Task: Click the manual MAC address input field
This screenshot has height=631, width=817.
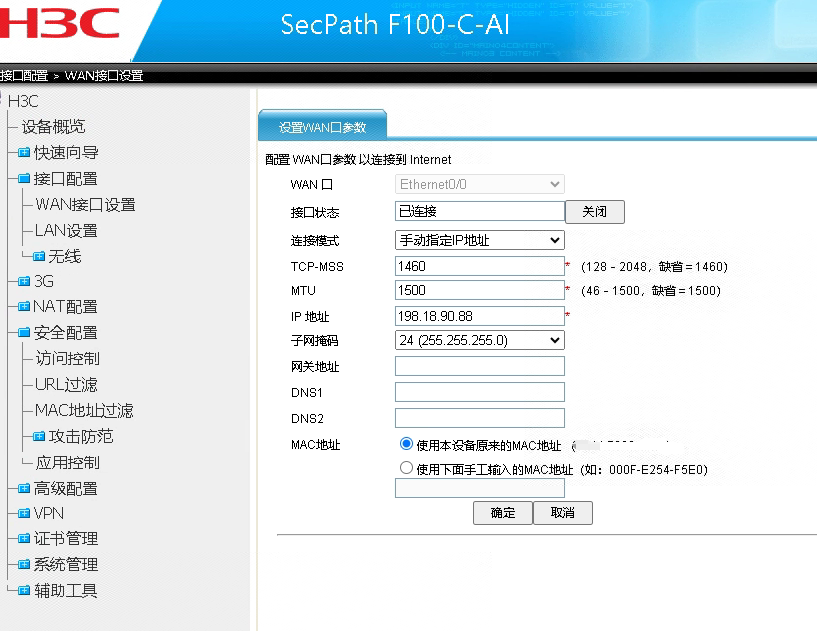Action: point(479,488)
